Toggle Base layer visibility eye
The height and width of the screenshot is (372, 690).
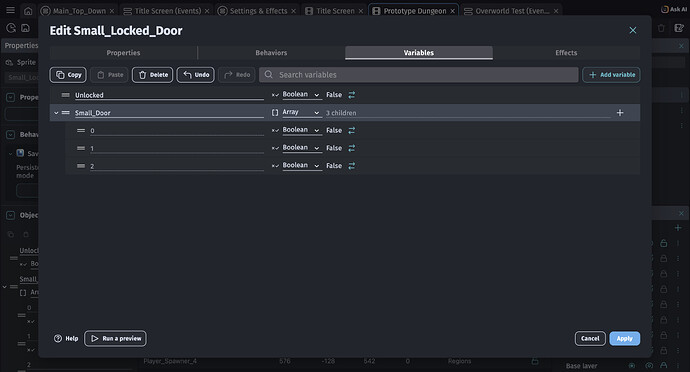(649, 365)
